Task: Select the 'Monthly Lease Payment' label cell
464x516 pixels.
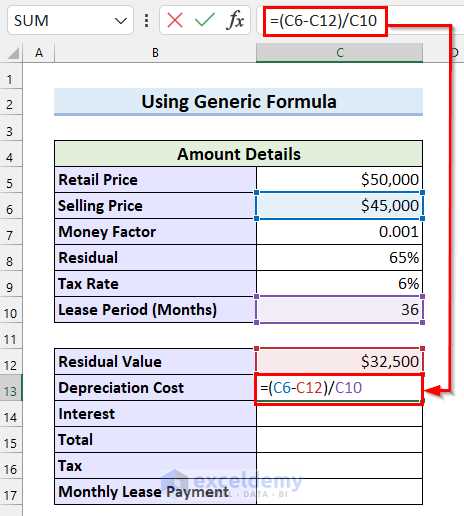Action: tap(155, 492)
